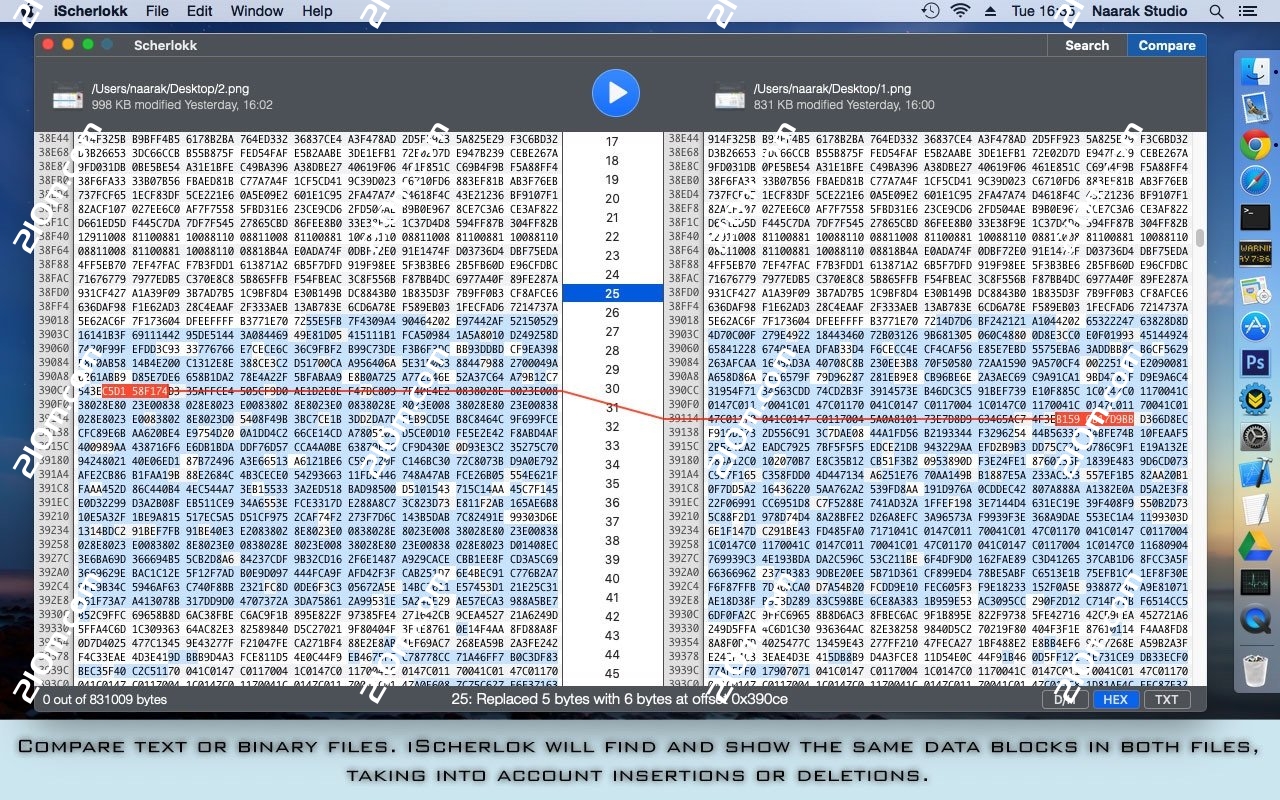Open the Wi-Fi menu bar icon
The image size is (1280, 800).
click(x=961, y=11)
